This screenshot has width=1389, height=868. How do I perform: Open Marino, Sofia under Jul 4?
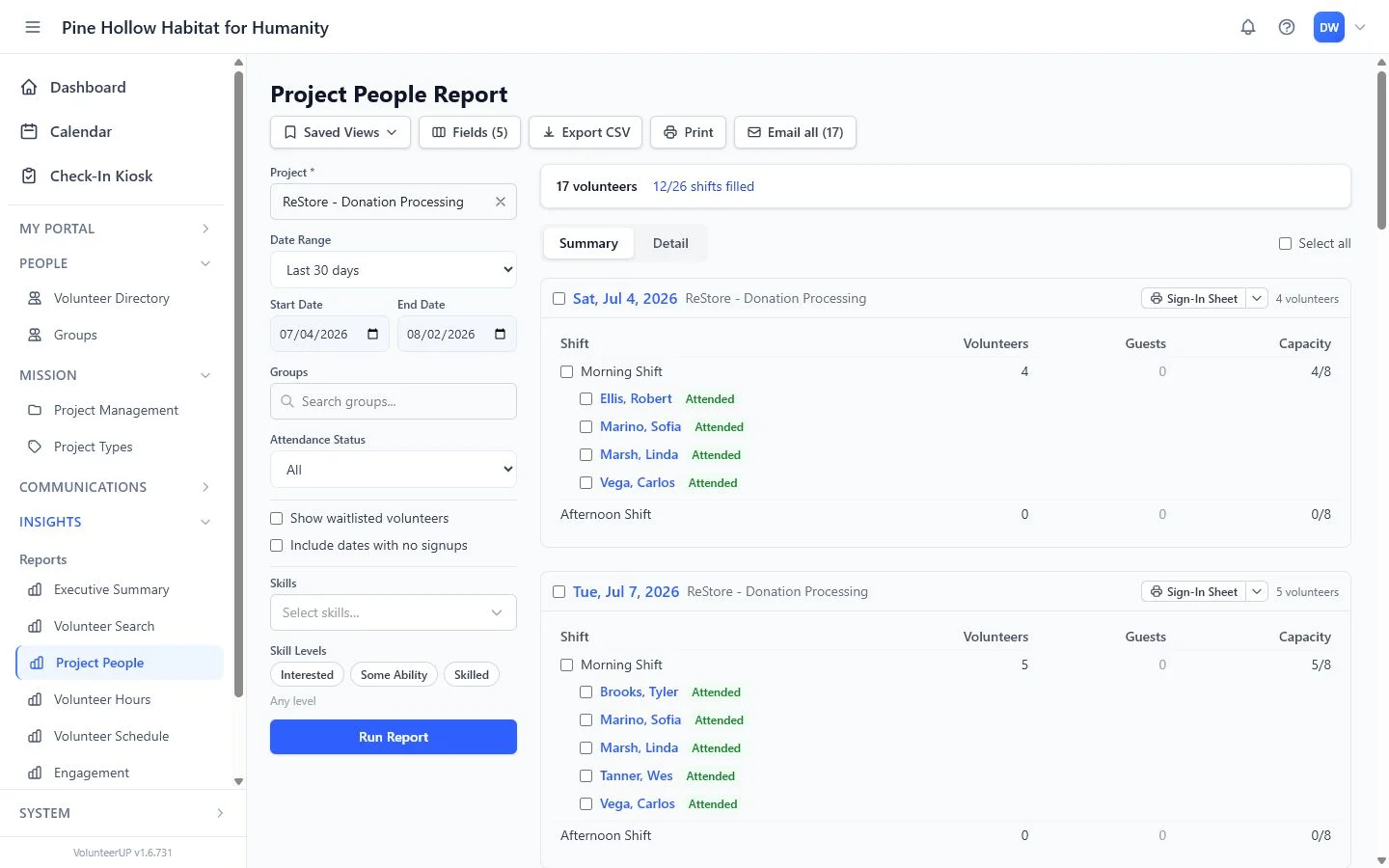click(640, 426)
